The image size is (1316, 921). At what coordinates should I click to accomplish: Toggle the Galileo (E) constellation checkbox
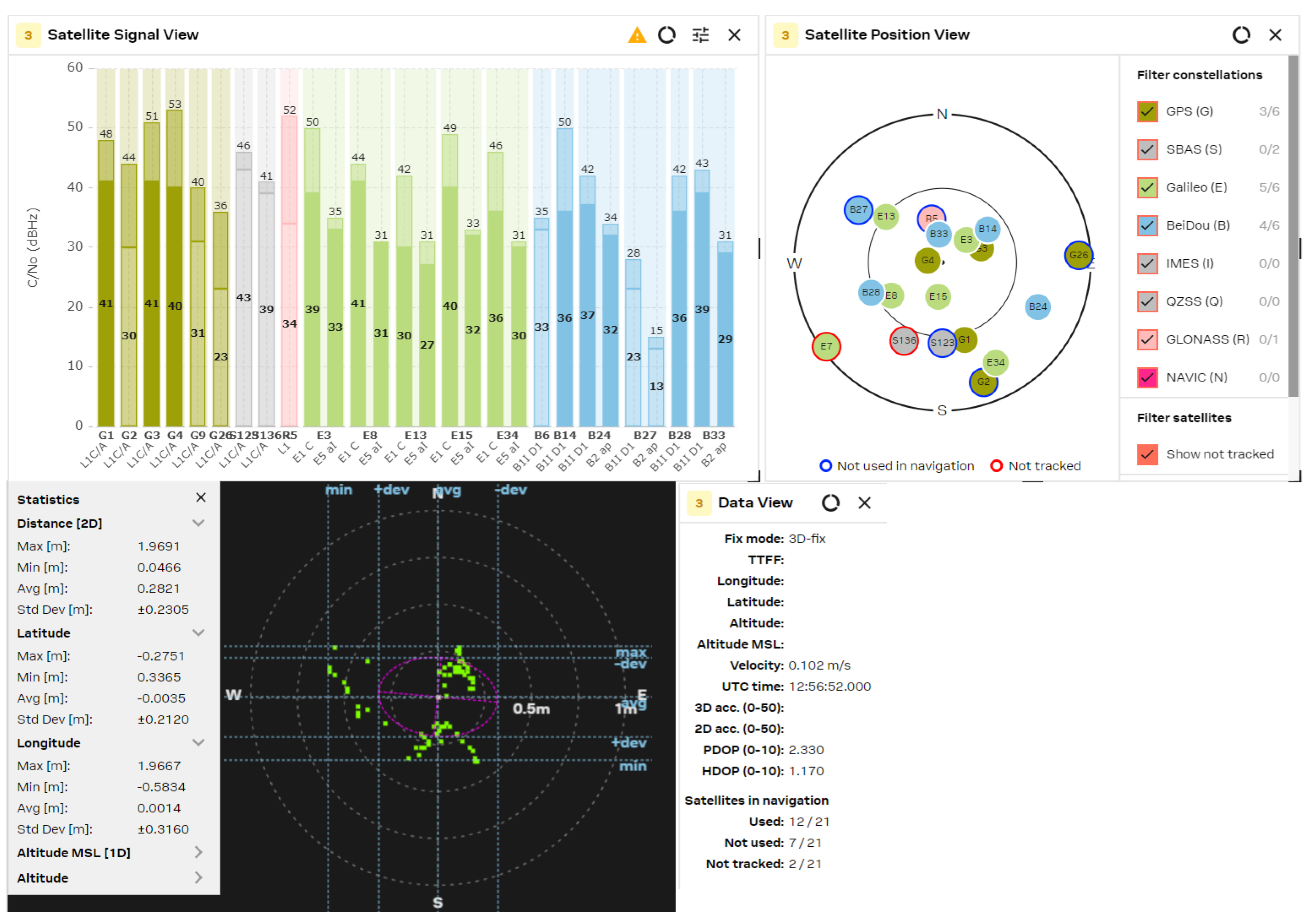coord(1147,187)
